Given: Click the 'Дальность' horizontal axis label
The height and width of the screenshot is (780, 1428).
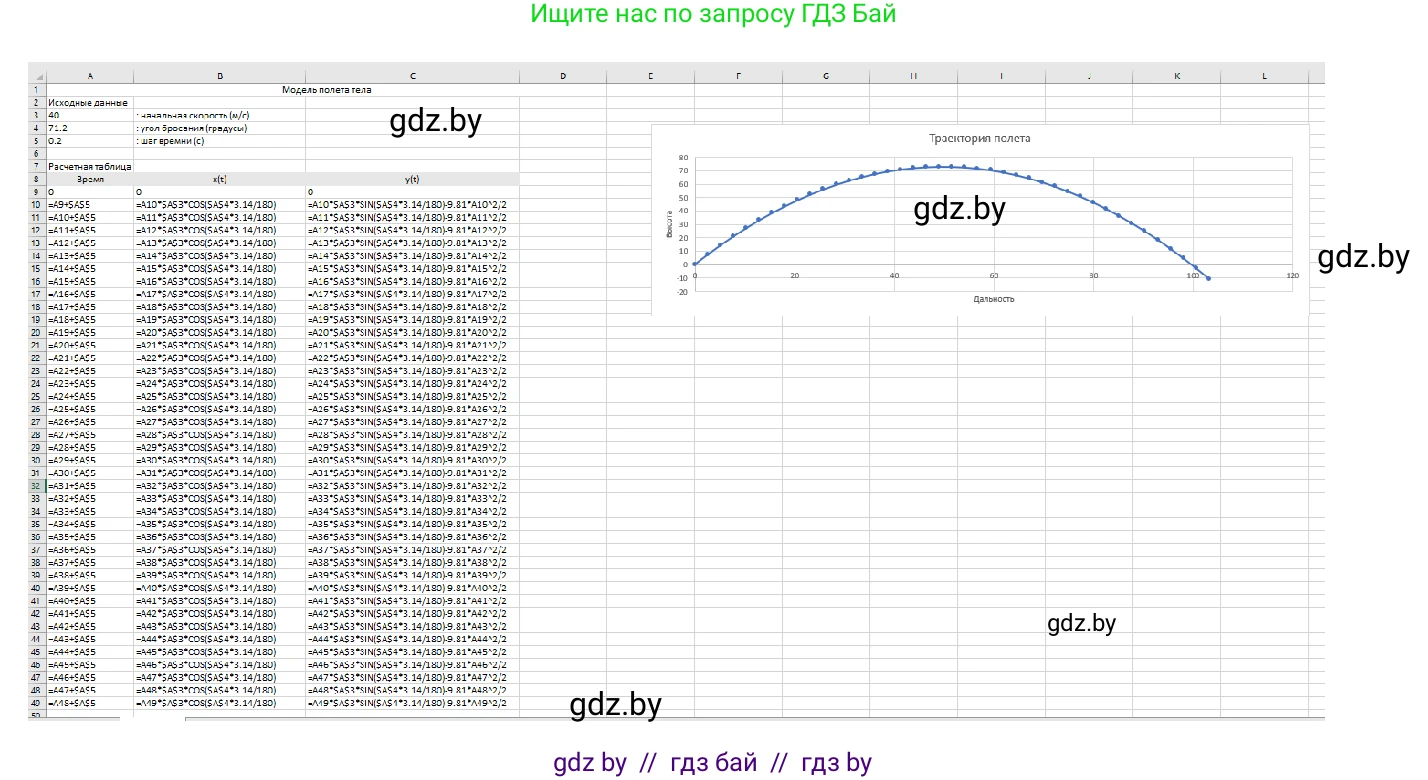Looking at the screenshot, I should point(993,298).
